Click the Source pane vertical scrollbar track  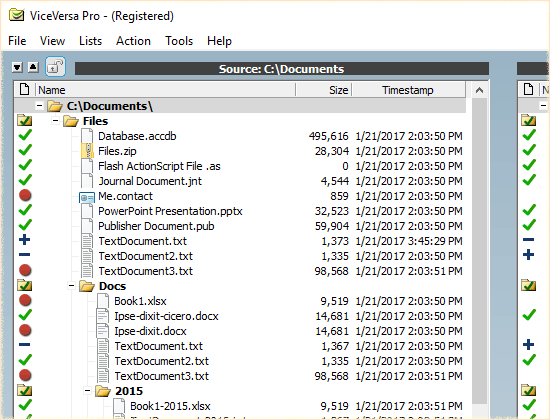[x=479, y=251]
